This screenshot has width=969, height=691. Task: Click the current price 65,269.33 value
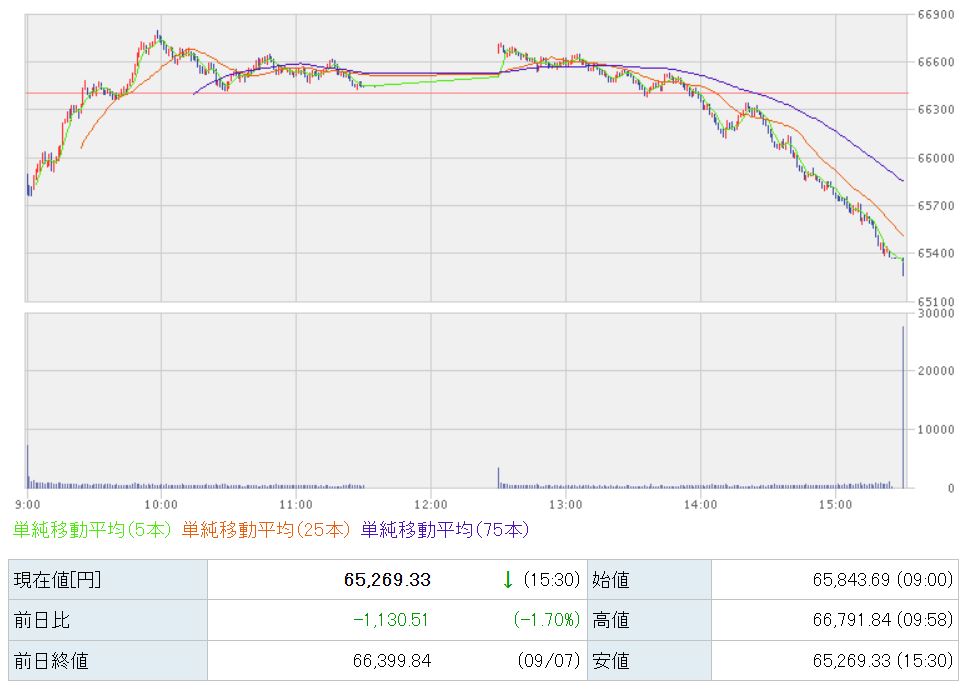tap(387, 580)
